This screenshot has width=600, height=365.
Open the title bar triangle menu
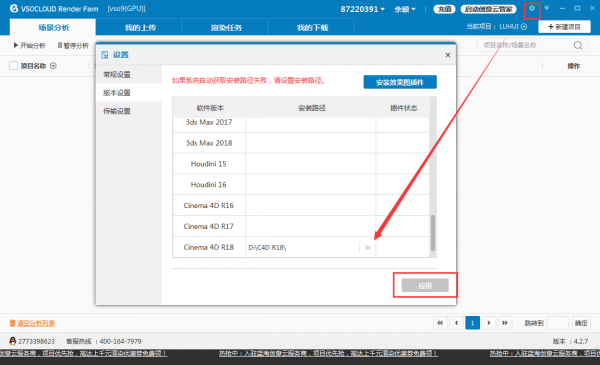point(547,8)
